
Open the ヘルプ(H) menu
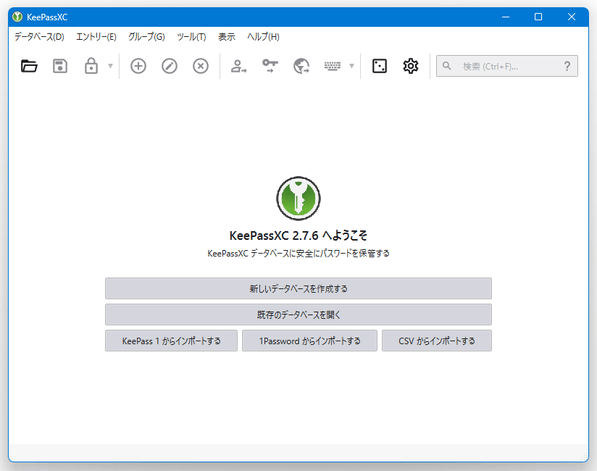263,37
